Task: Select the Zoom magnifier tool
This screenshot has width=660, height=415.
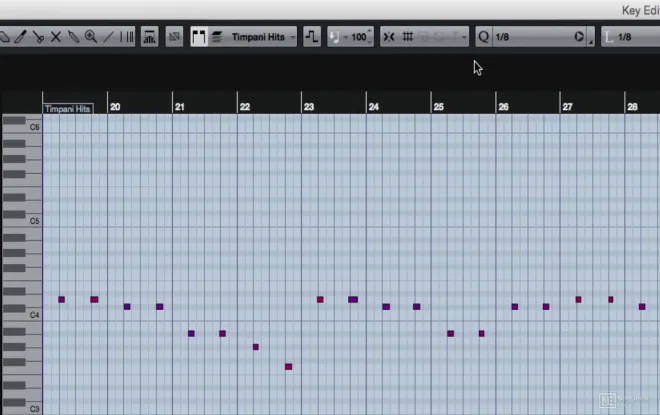Action: (90, 37)
